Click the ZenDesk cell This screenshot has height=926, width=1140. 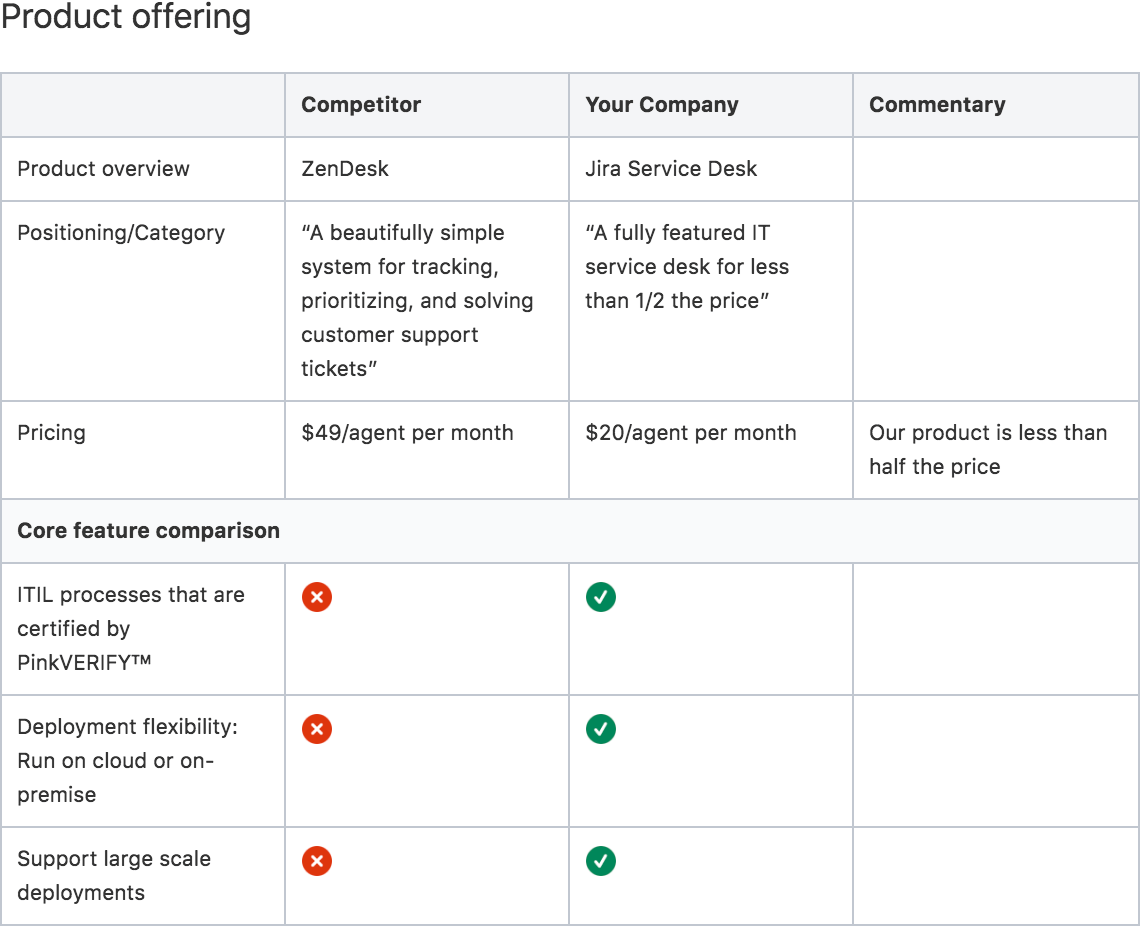[x=345, y=169]
